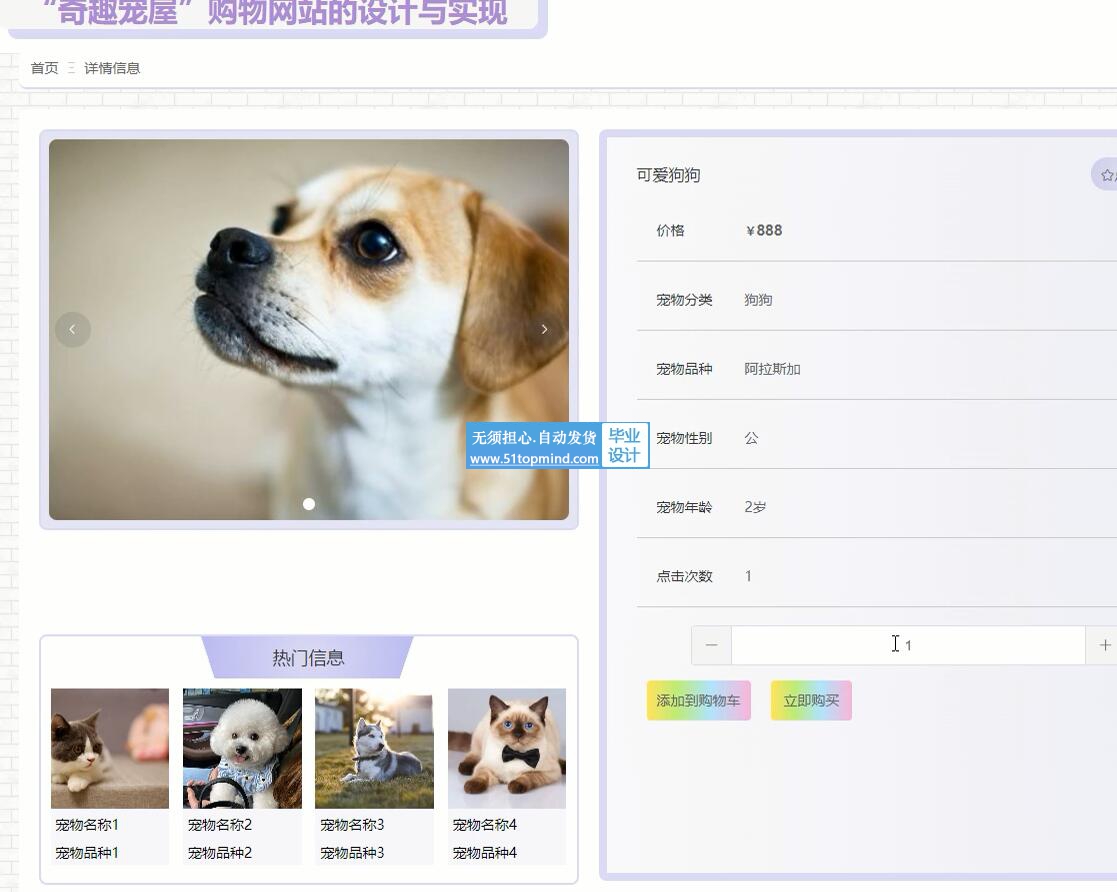Screen dimensions: 1117x892
Task: Click the 热门信息 section header
Action: click(308, 657)
